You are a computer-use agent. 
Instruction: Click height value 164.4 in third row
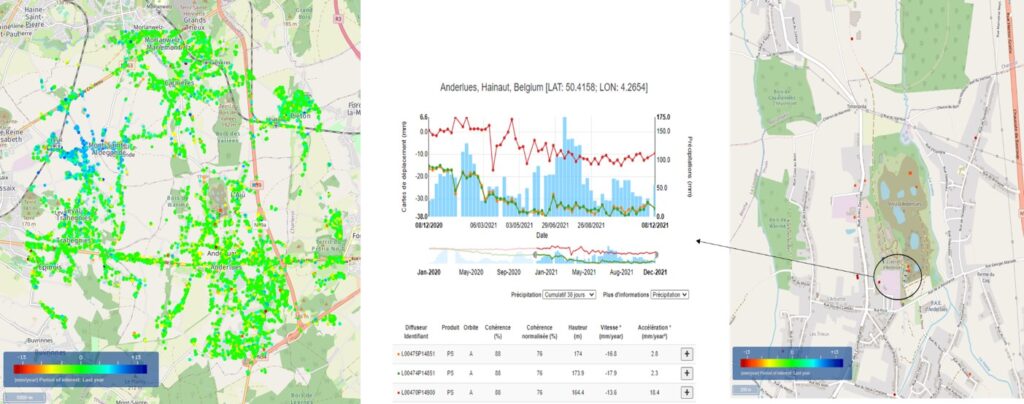tap(577, 392)
